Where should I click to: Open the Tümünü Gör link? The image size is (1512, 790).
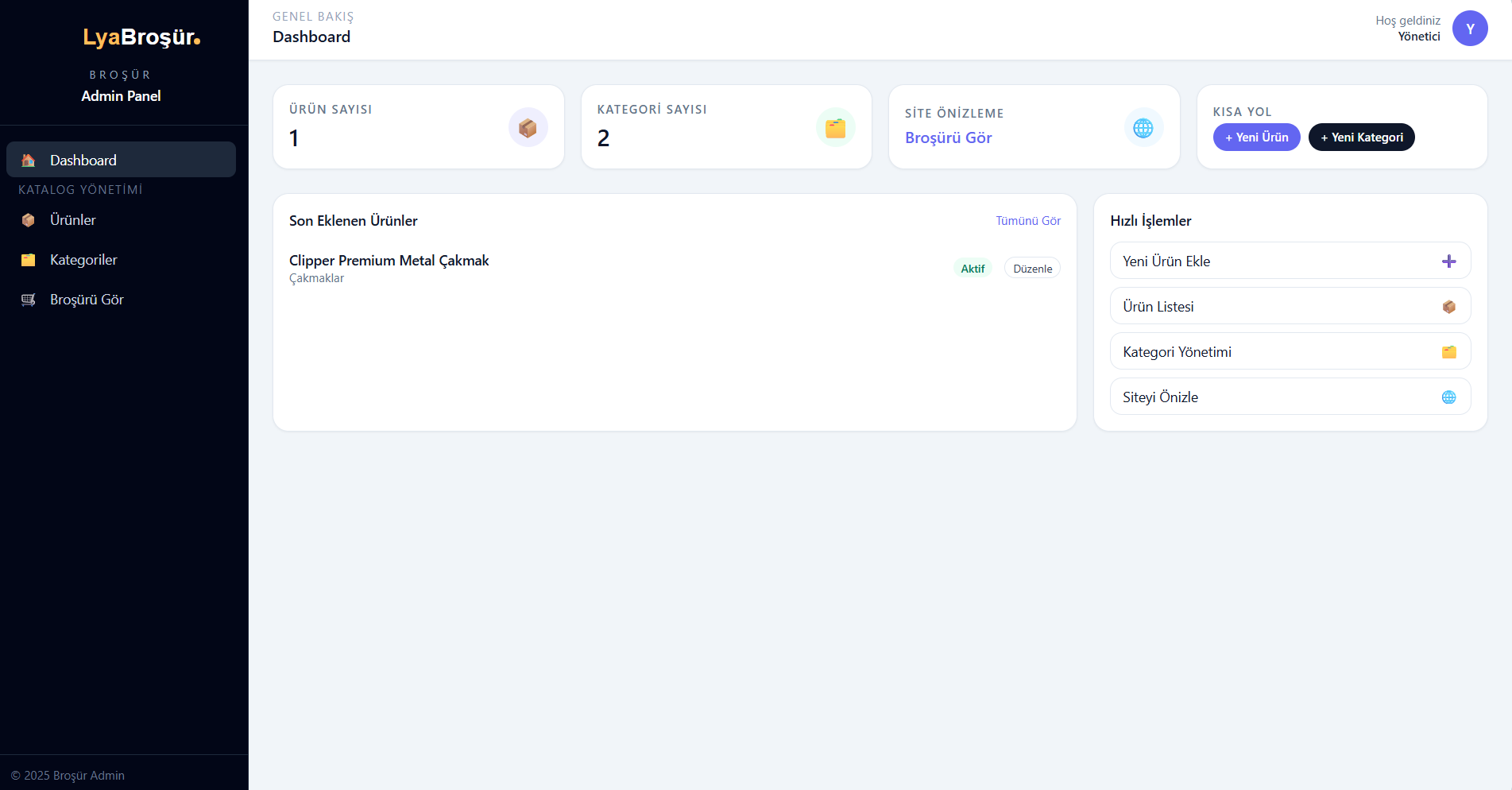coord(1028,221)
